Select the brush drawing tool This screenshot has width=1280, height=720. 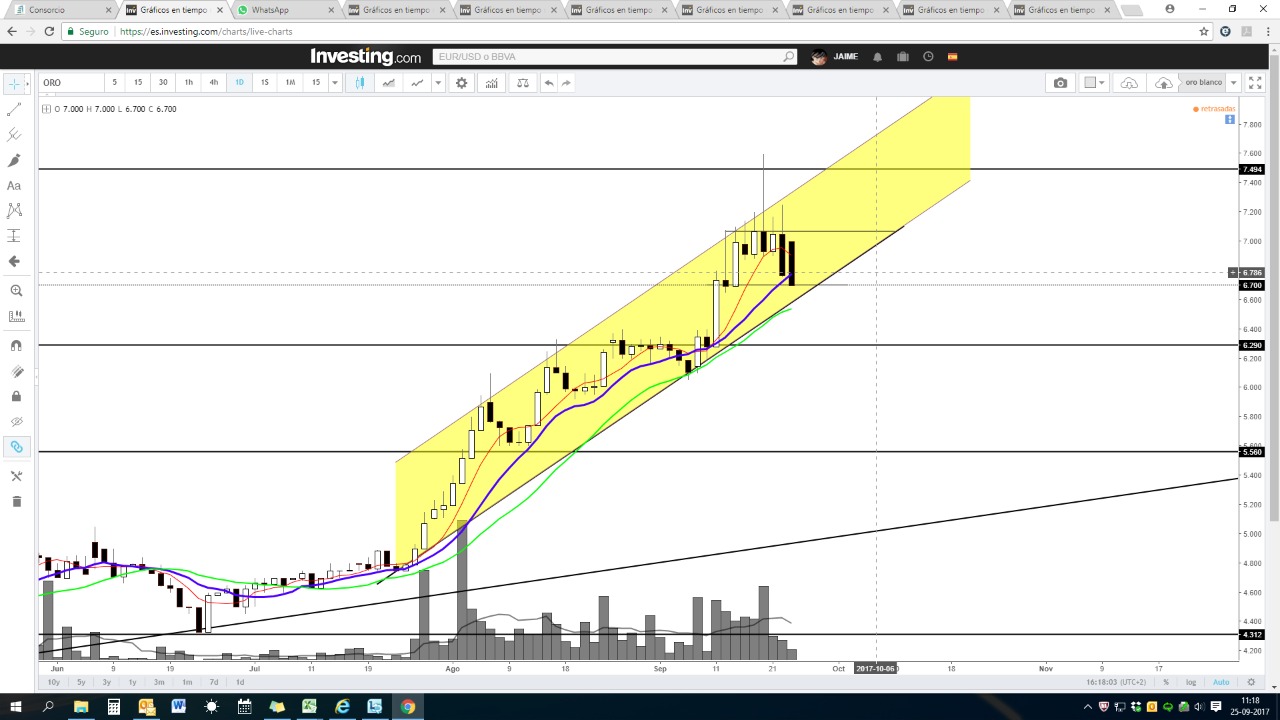coord(14,160)
